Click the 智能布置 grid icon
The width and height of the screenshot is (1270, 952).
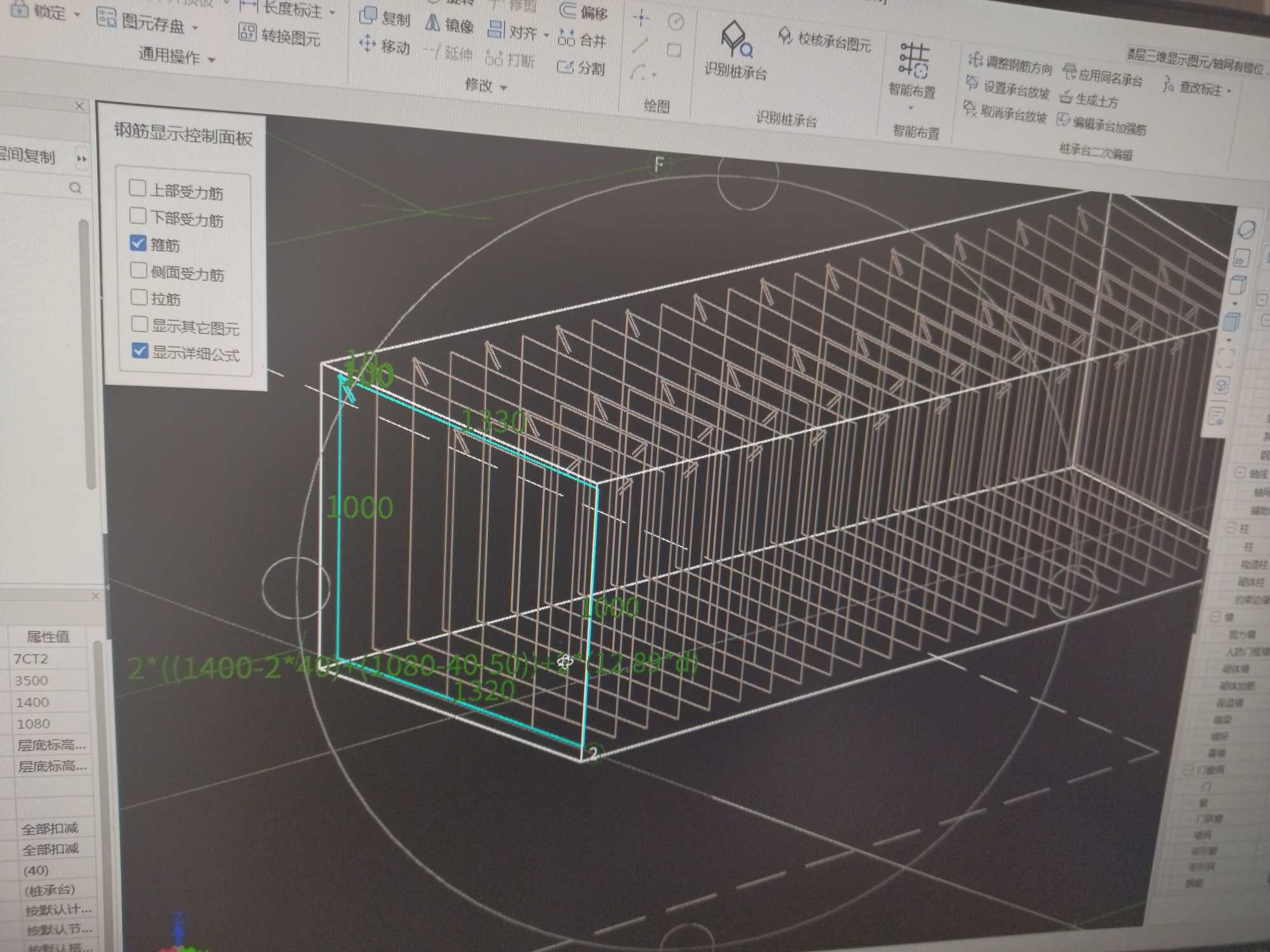coord(914,60)
